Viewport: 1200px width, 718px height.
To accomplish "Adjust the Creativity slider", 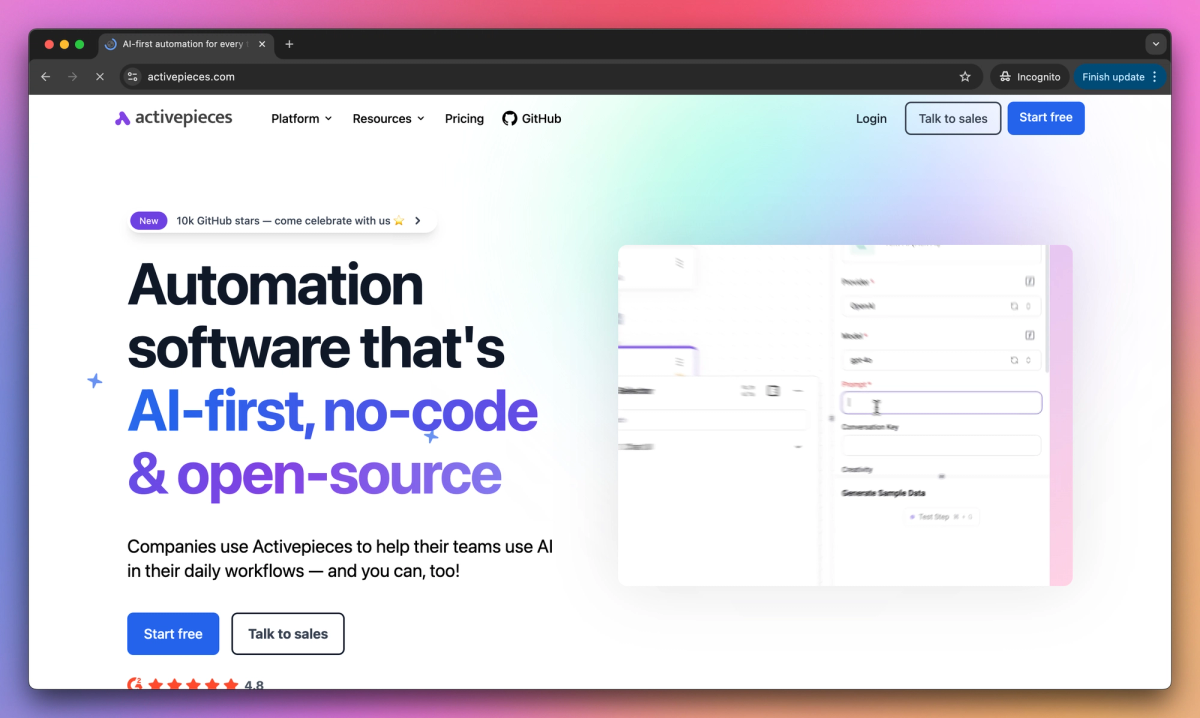I will [x=941, y=476].
